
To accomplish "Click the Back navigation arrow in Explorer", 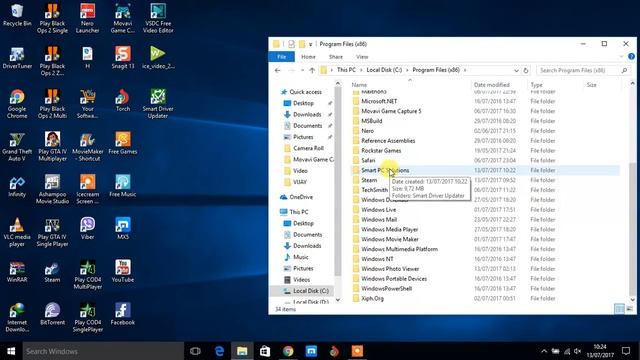I will [278, 70].
